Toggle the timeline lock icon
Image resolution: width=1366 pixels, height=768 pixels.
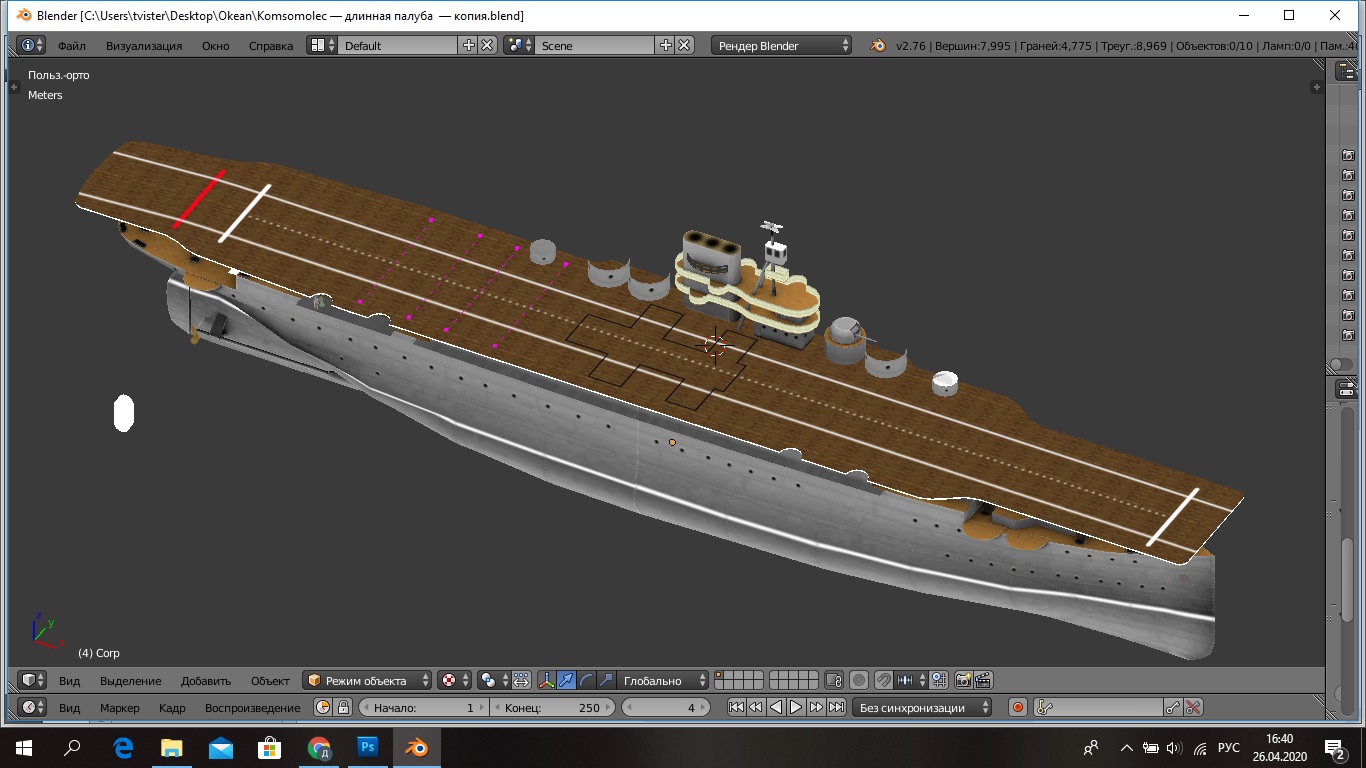[x=343, y=707]
